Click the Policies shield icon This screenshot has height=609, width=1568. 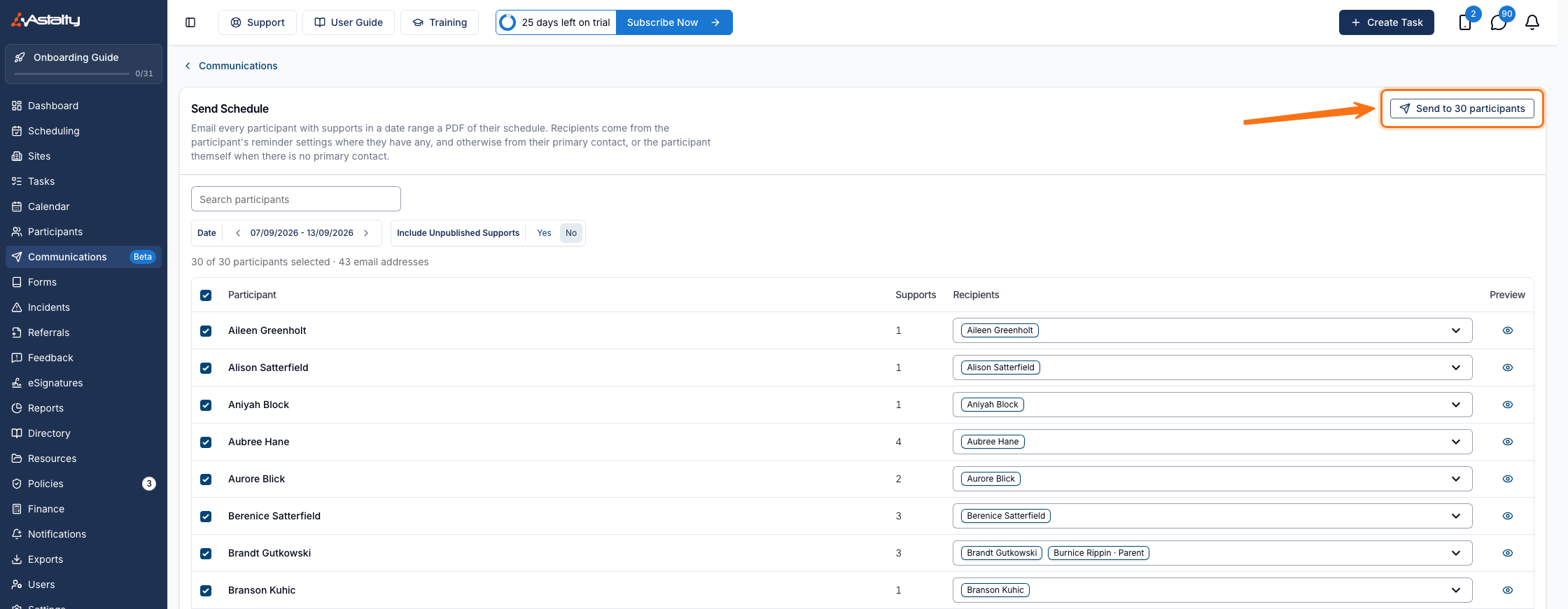point(17,484)
